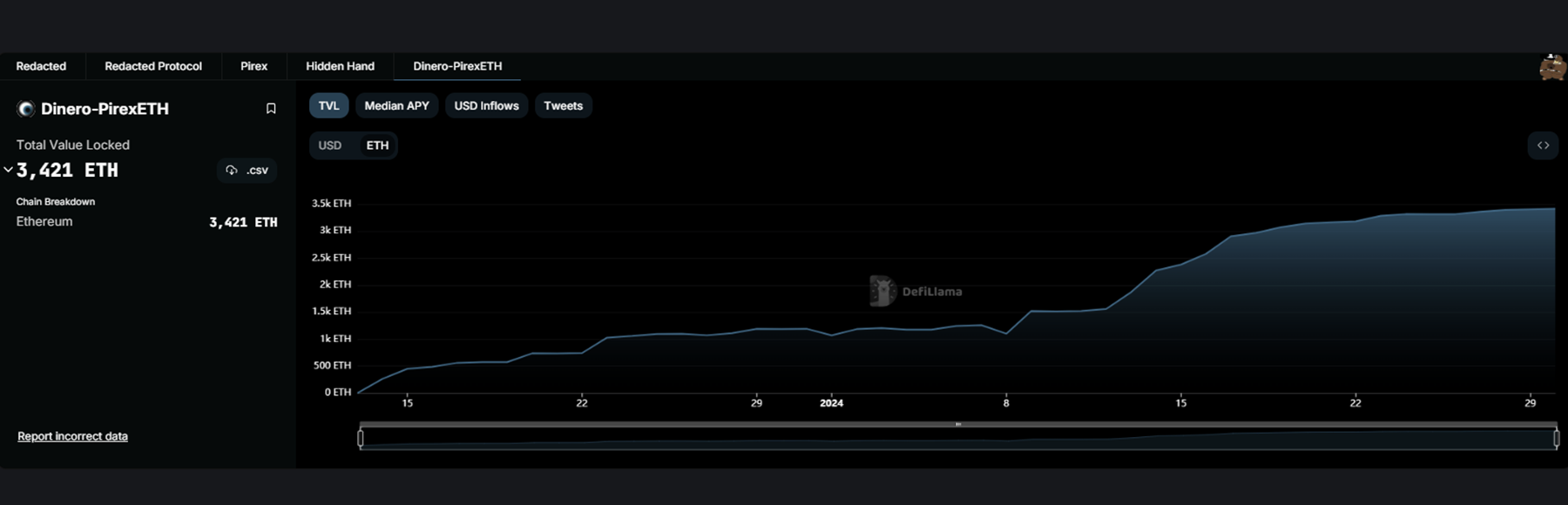Click the 3.5k ETH axis label
Image resolution: width=1568 pixels, height=505 pixels.
click(331, 203)
